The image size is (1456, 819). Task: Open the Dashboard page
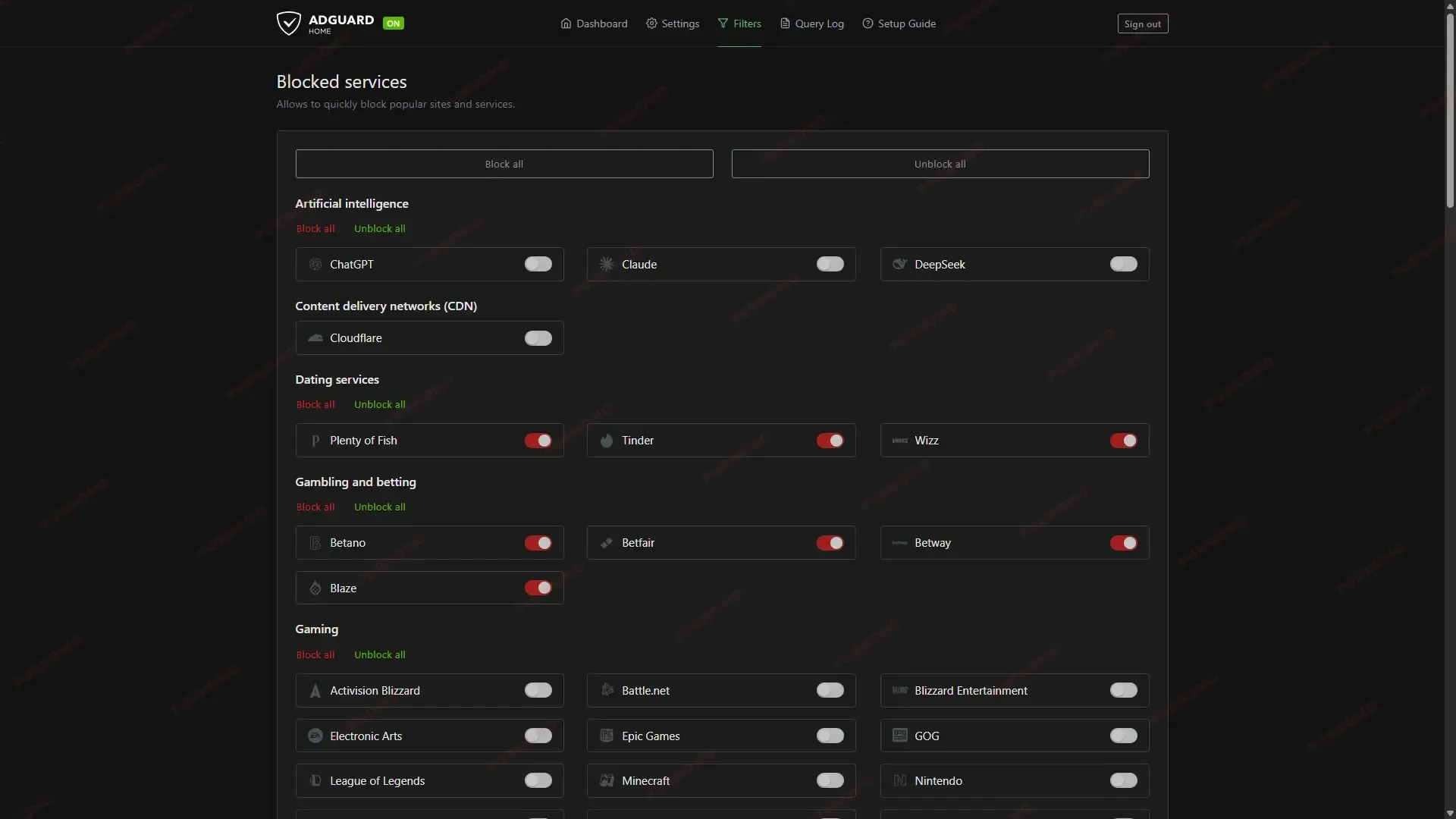pyautogui.click(x=594, y=24)
